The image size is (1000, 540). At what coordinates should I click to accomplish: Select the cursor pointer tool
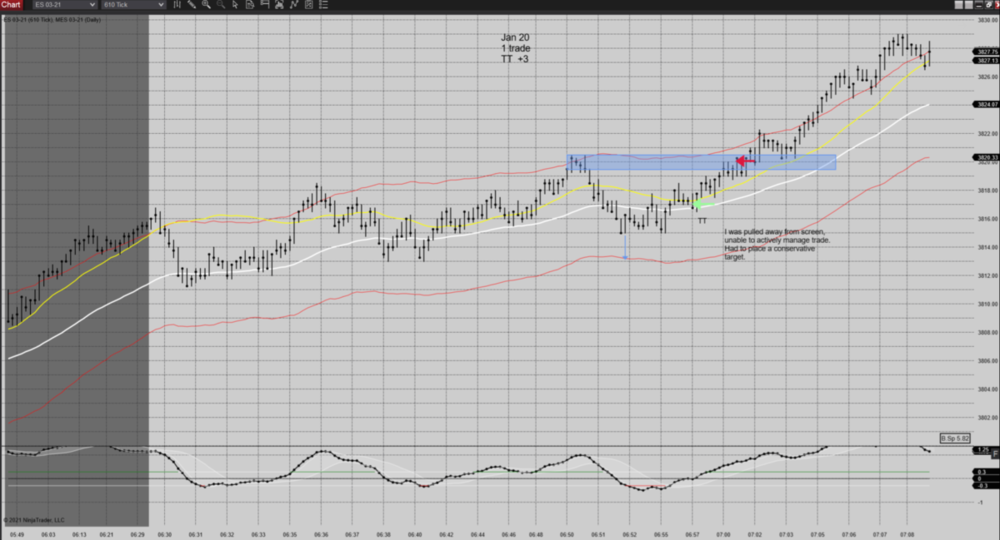[x=235, y=5]
